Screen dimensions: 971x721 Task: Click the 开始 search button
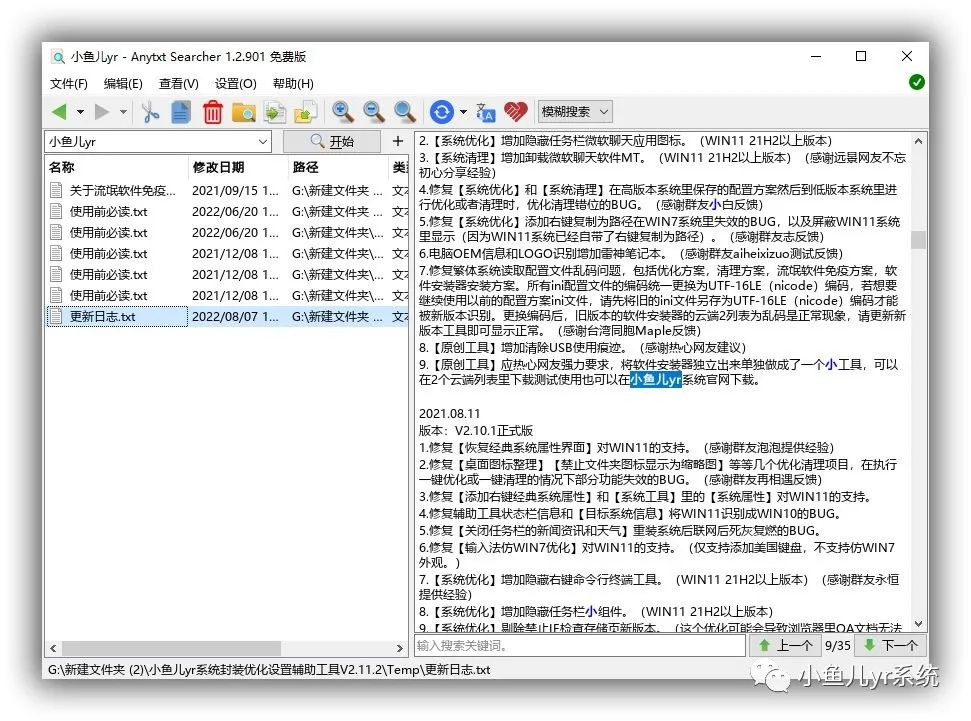332,142
